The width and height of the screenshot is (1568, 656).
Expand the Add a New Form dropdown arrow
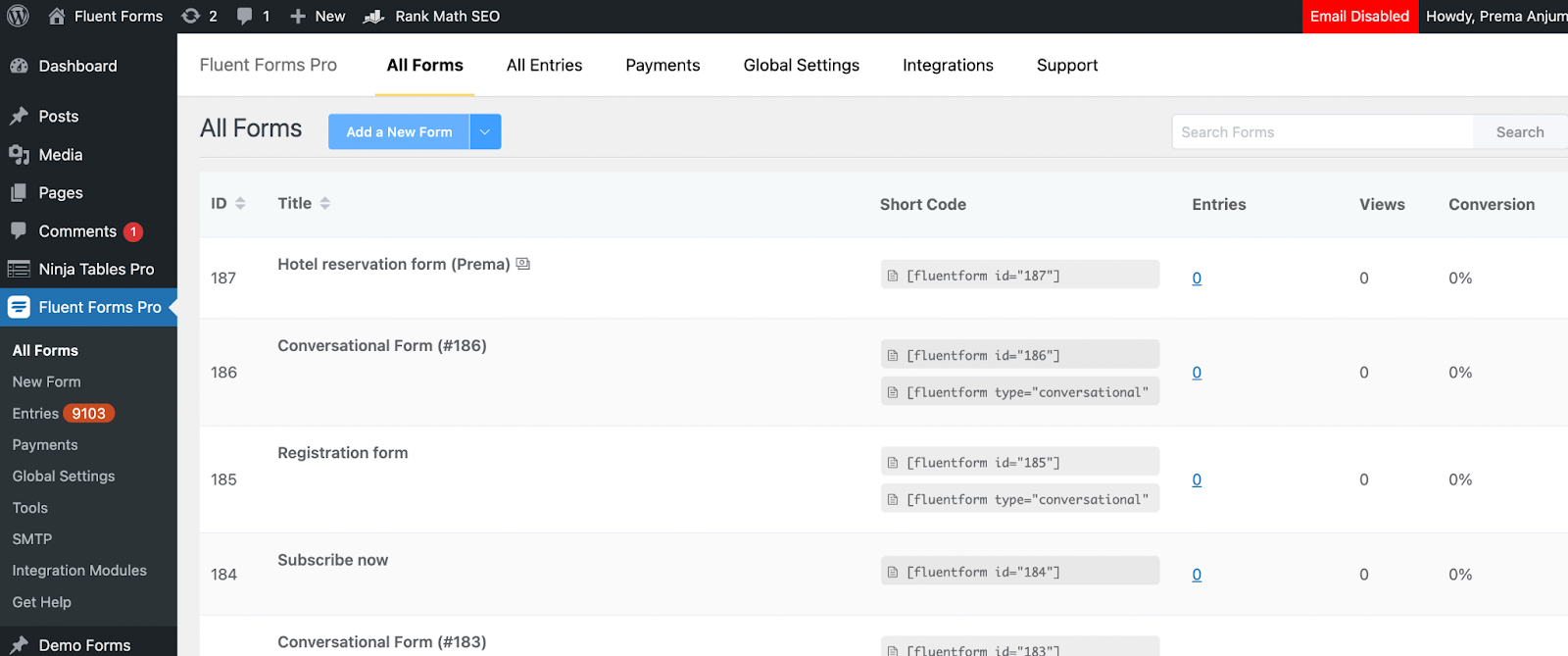[x=485, y=132]
